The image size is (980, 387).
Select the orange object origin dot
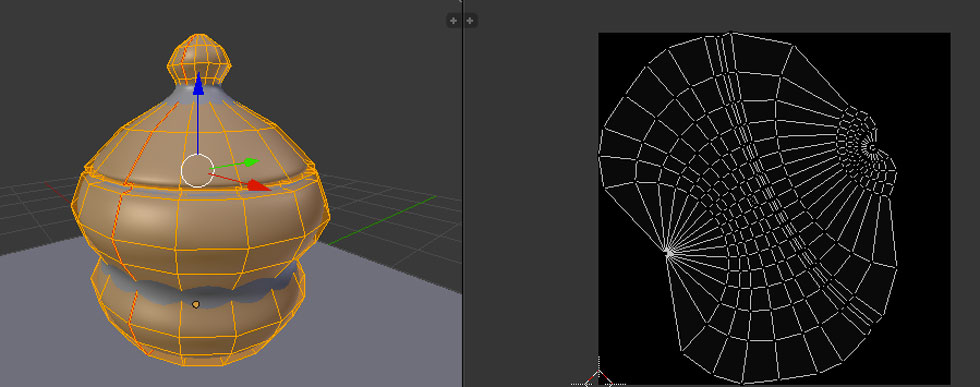196,304
